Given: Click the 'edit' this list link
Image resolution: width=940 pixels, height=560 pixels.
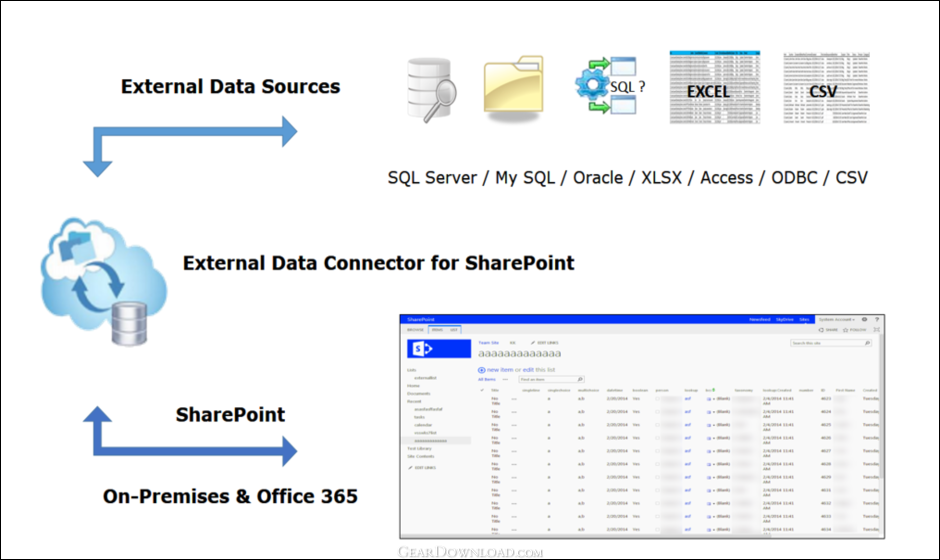Looking at the screenshot, I should point(528,370).
